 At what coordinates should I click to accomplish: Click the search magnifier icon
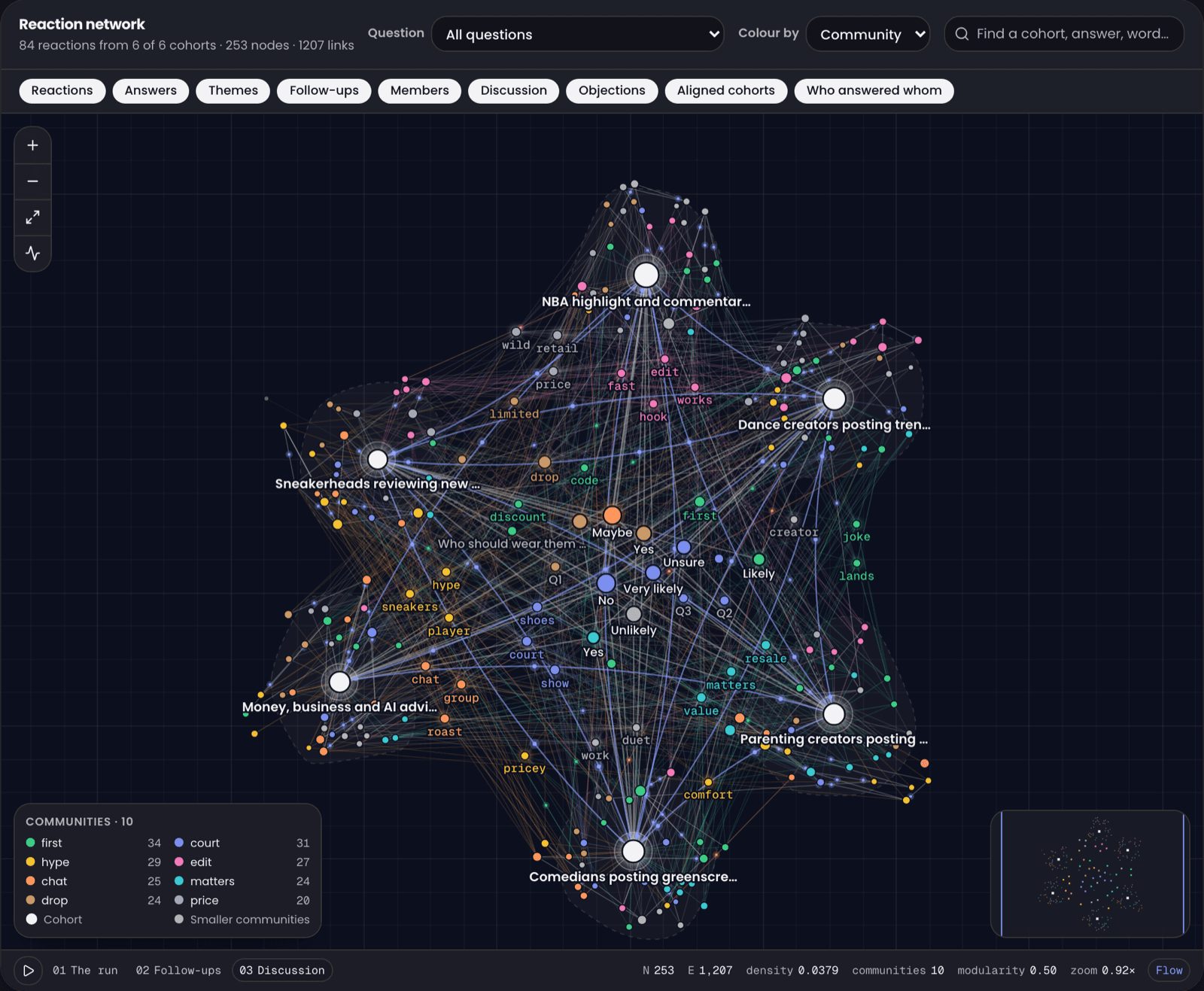click(962, 34)
